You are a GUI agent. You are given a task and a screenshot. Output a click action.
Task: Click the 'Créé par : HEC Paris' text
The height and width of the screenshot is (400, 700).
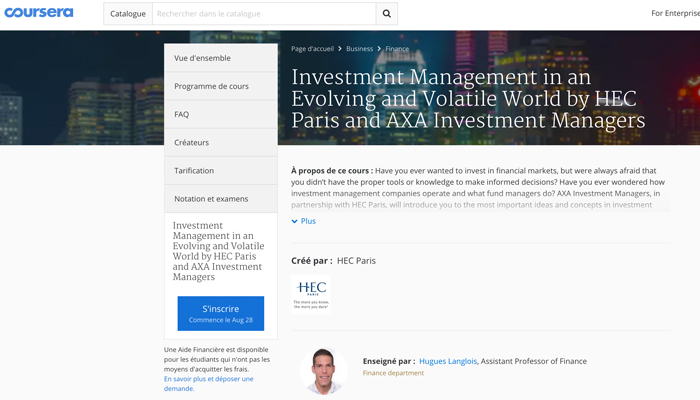(x=333, y=261)
